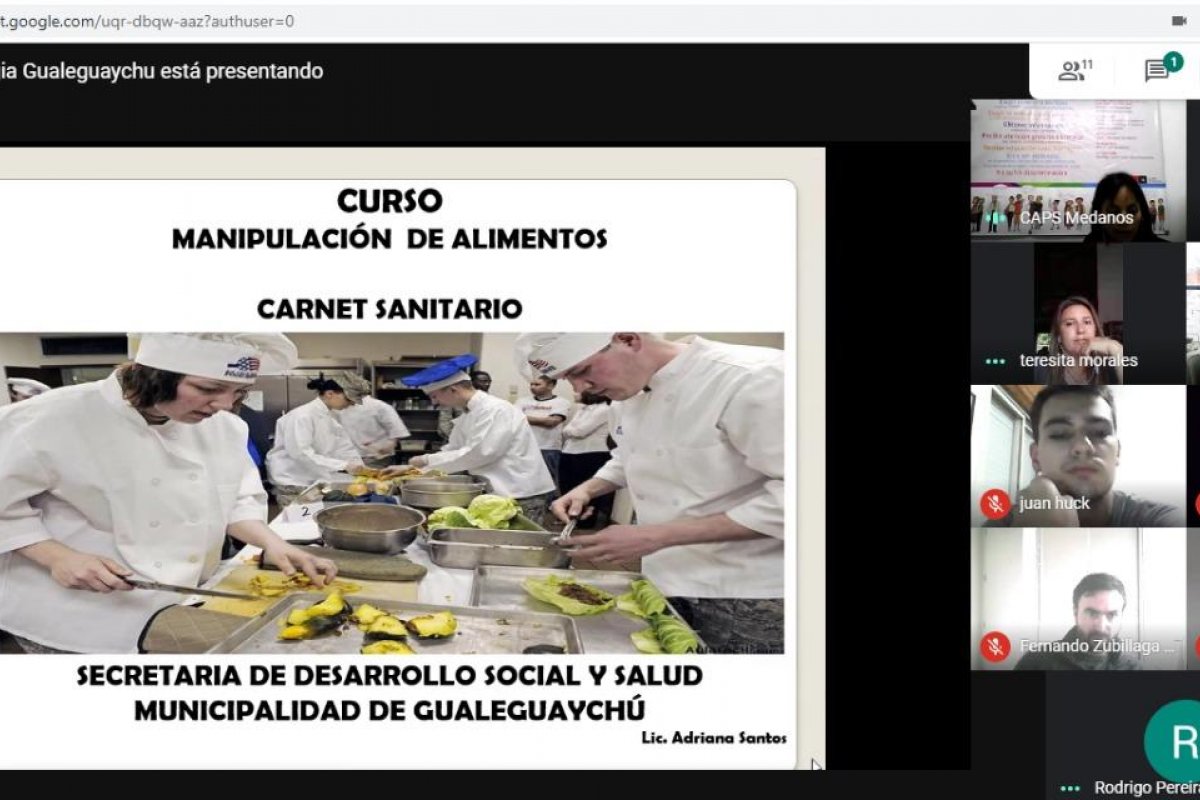Click muted mic icon on Fernando Zubillaga
This screenshot has width=1200, height=800.
click(995, 647)
